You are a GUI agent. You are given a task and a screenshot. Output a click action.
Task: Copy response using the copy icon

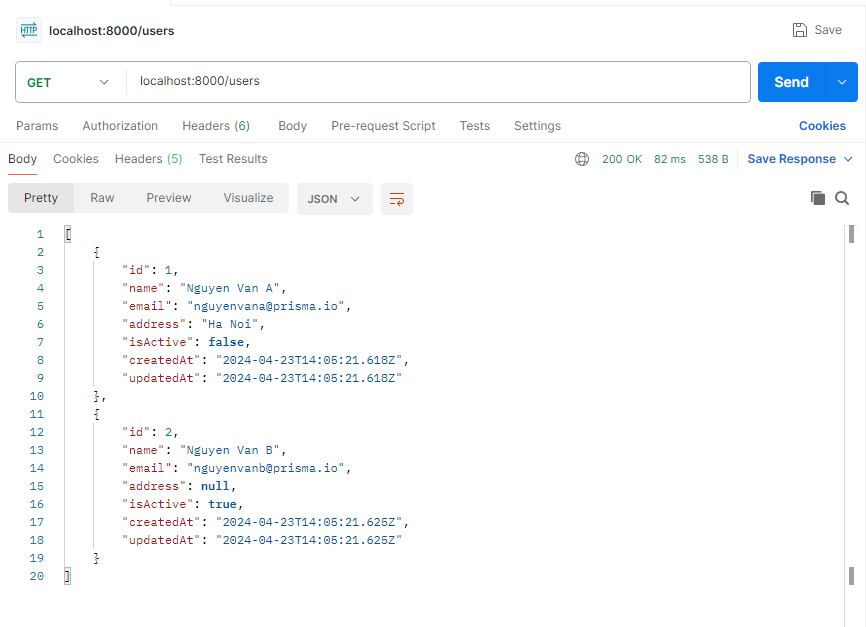click(x=818, y=198)
